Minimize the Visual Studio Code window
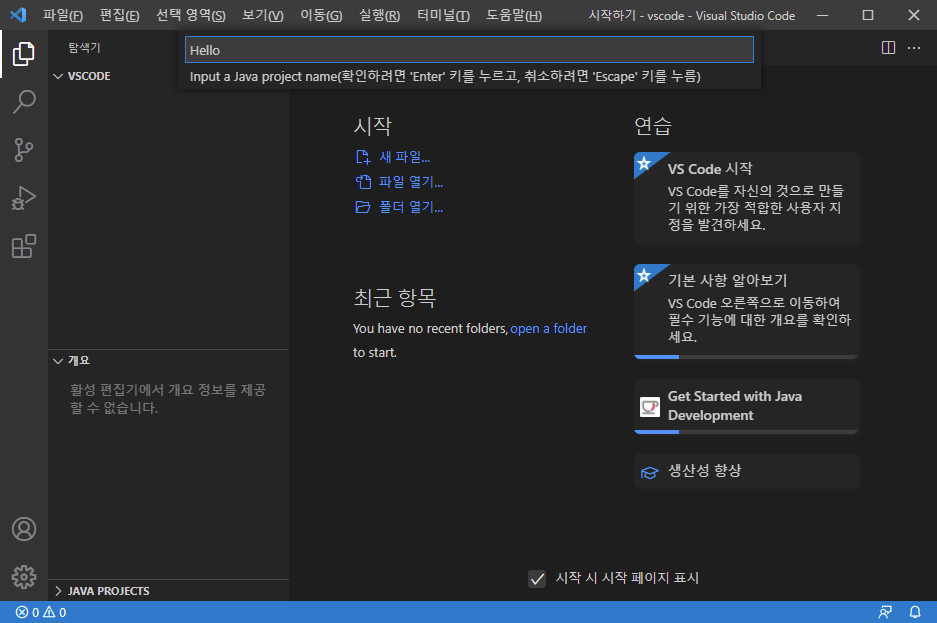 (x=823, y=15)
